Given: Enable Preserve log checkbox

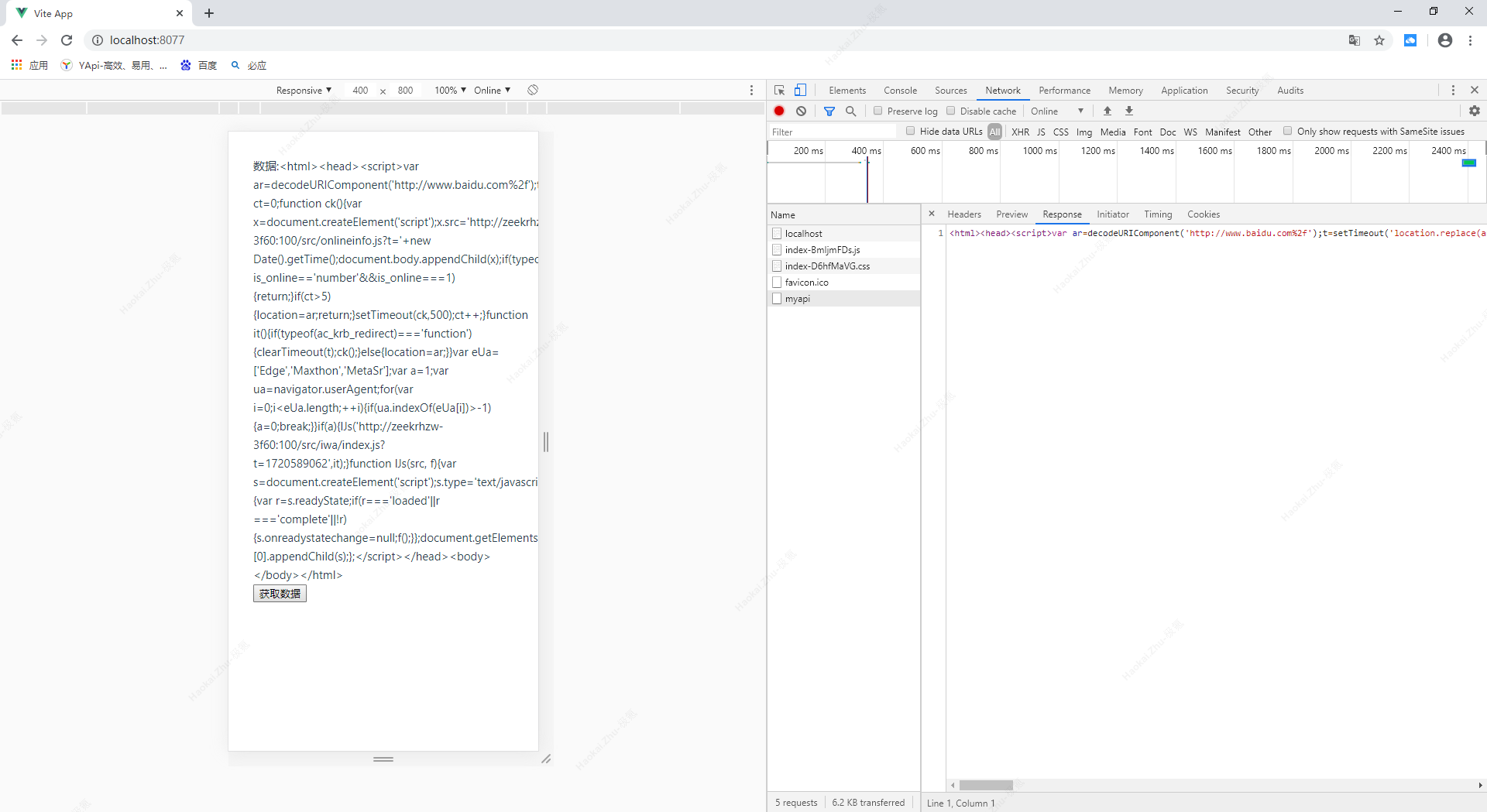Looking at the screenshot, I should (877, 111).
